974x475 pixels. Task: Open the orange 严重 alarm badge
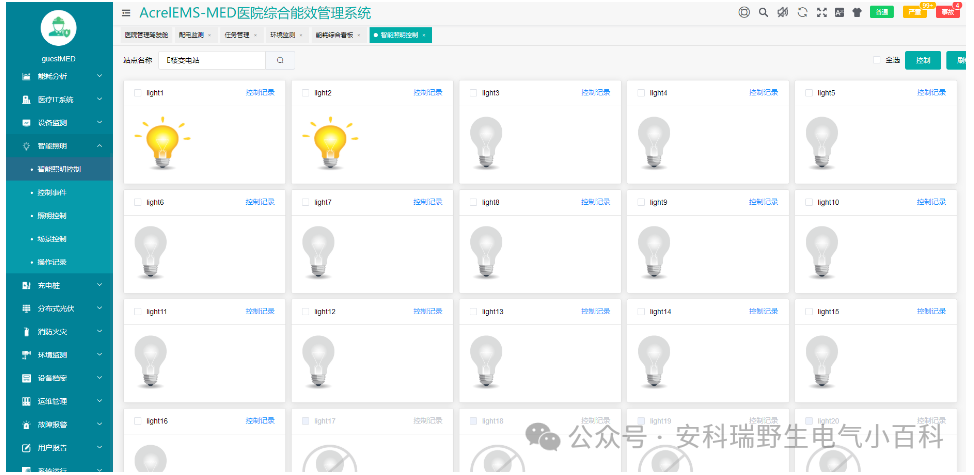pyautogui.click(x=914, y=12)
